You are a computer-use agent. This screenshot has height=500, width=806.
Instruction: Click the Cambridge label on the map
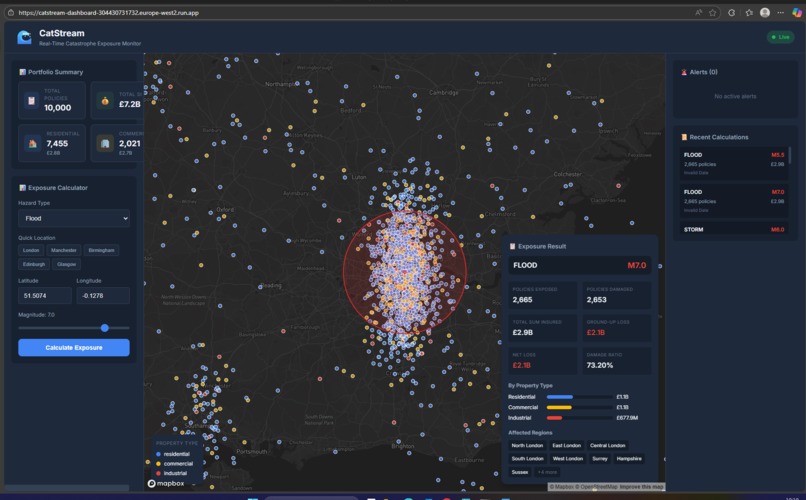(444, 92)
